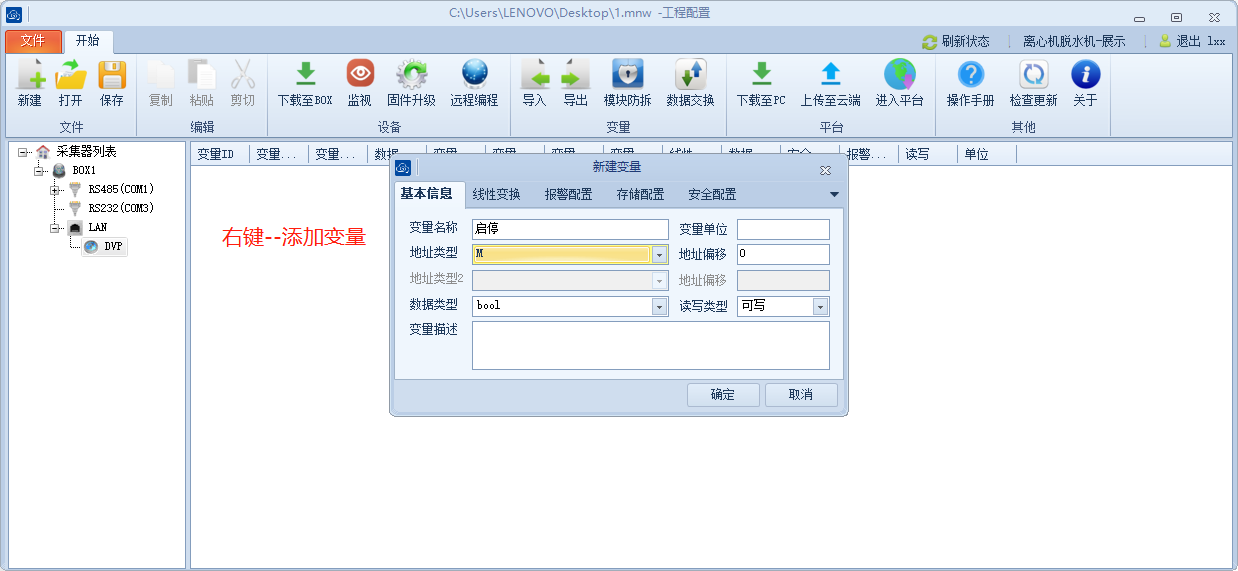Click 离心机脱水机-展示 project label
Viewport: 1238px width, 571px height.
tap(1074, 42)
